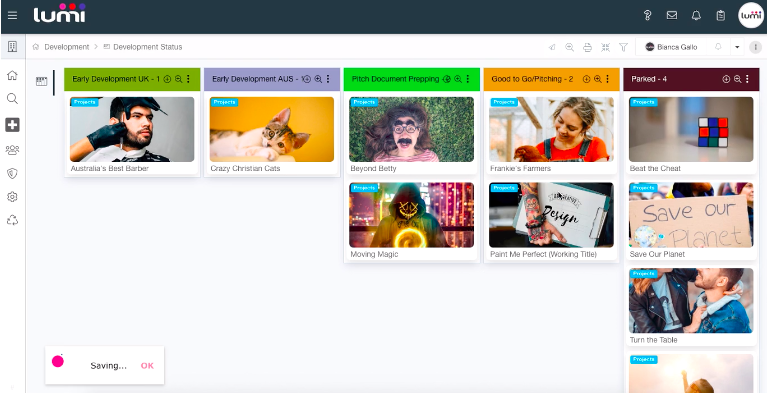This screenshot has height=404, width=768.
Task: Zoom the Early Development UK column
Action: pyautogui.click(x=179, y=79)
